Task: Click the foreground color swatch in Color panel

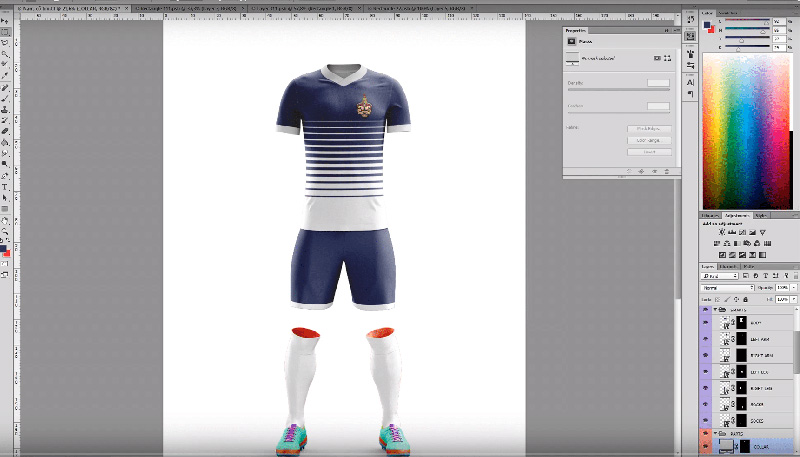Action: (707, 25)
